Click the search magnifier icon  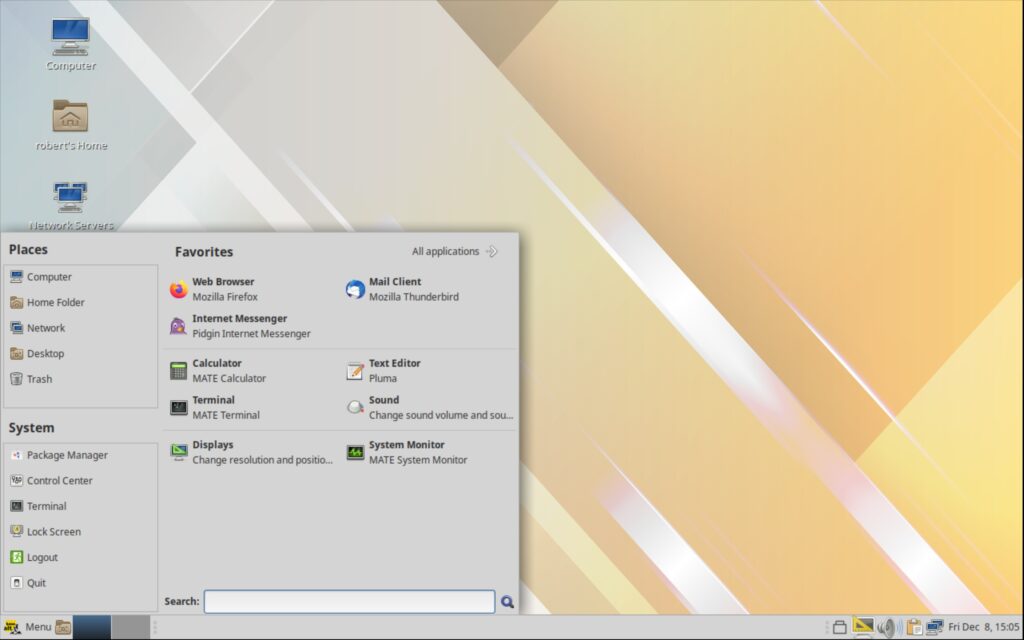(507, 601)
